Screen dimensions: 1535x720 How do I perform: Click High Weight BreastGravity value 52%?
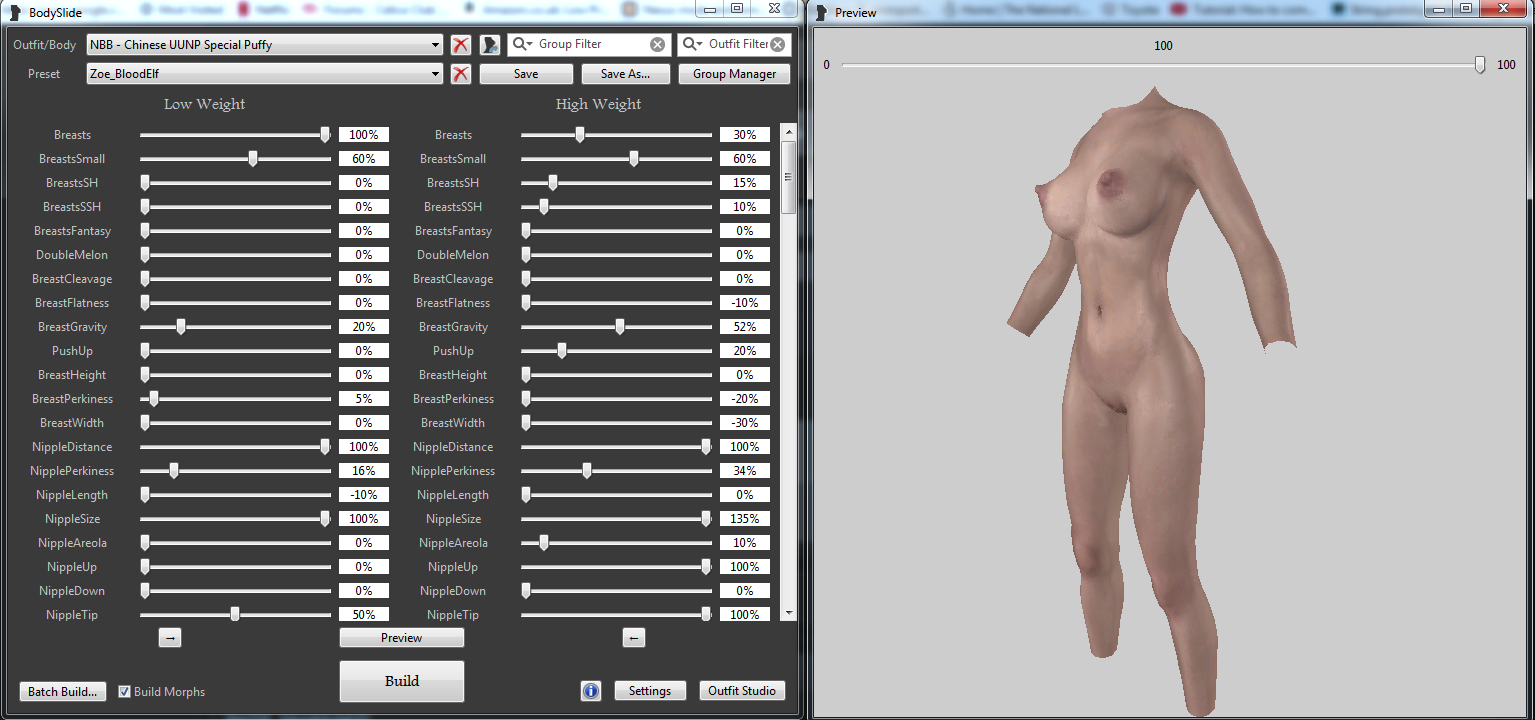pos(745,327)
